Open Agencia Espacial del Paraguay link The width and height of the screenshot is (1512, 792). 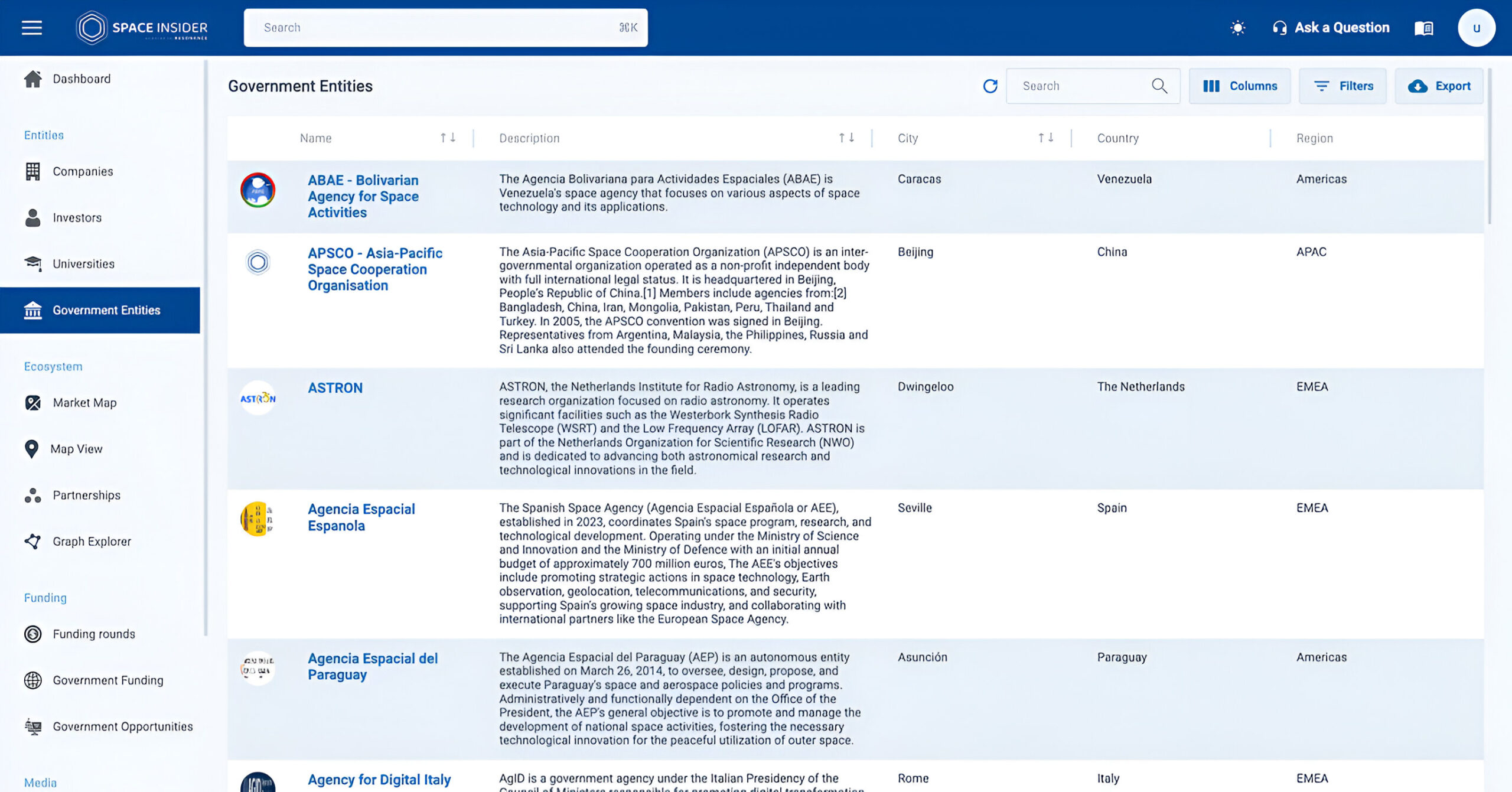[x=373, y=667]
